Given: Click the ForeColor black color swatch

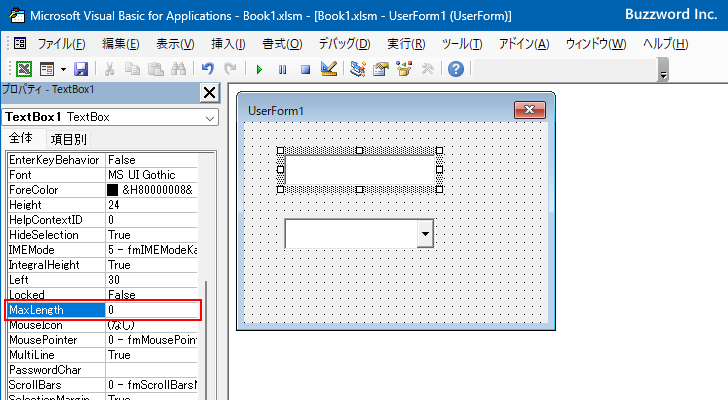Looking at the screenshot, I should click(112, 190).
